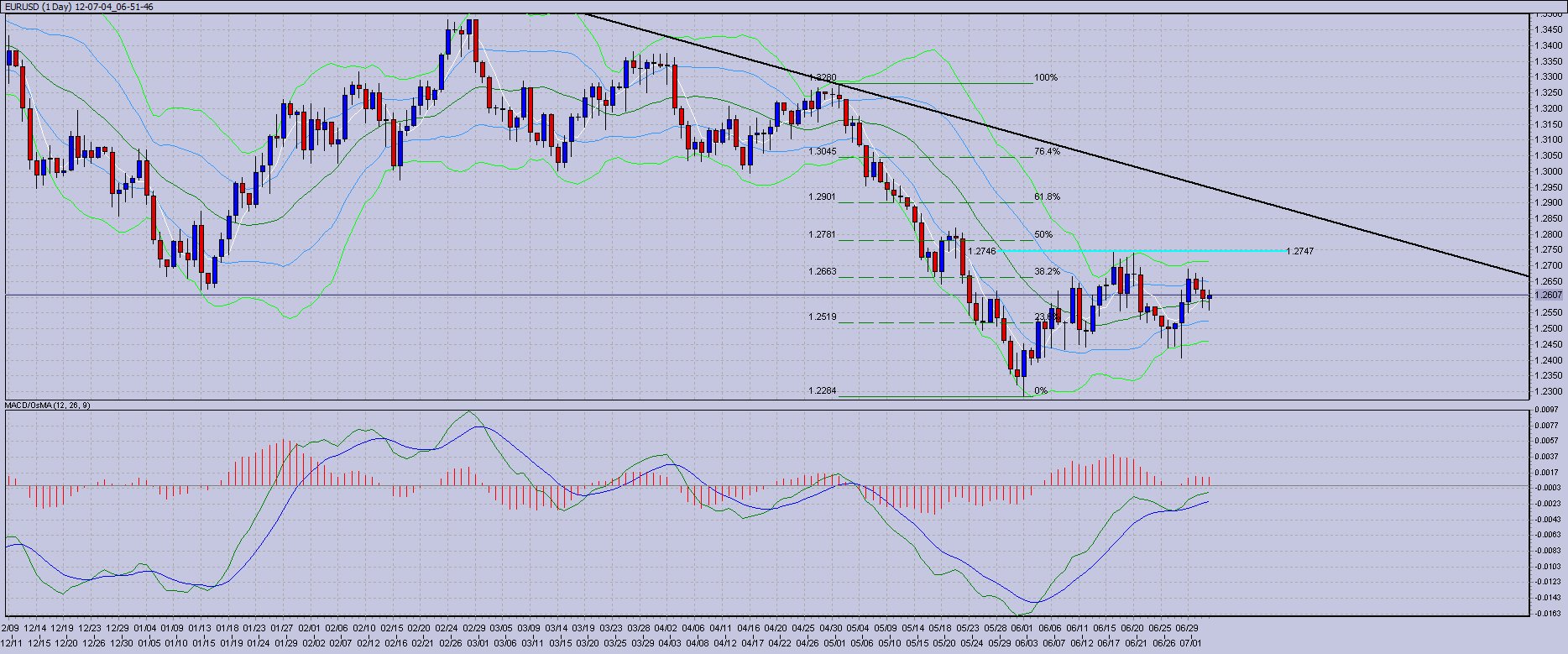Select the 06/01 date on the time axis
1568x654 pixels.
pos(1022,628)
